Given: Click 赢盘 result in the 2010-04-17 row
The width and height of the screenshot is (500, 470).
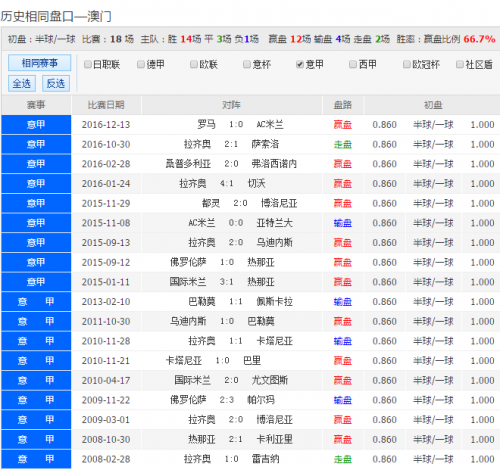Looking at the screenshot, I should coord(343,380).
